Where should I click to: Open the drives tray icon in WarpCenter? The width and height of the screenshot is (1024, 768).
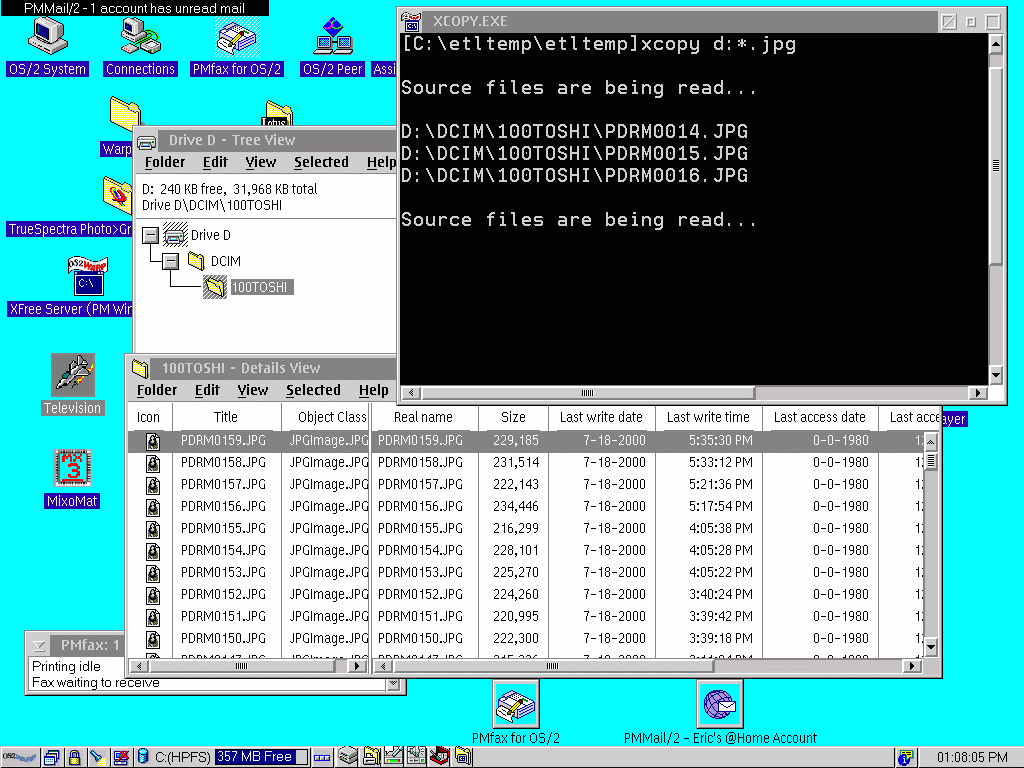(x=347, y=757)
